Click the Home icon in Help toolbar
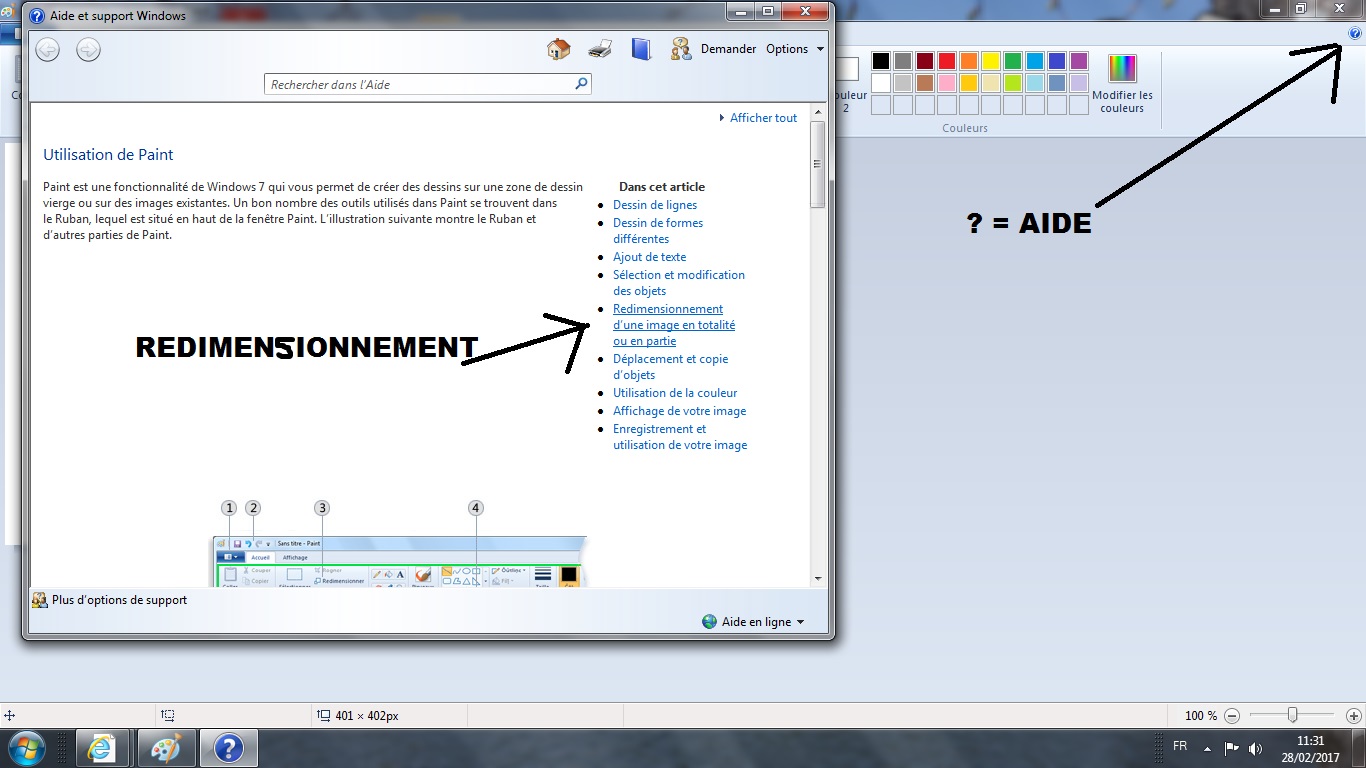Viewport: 1366px width, 768px height. 559,49
